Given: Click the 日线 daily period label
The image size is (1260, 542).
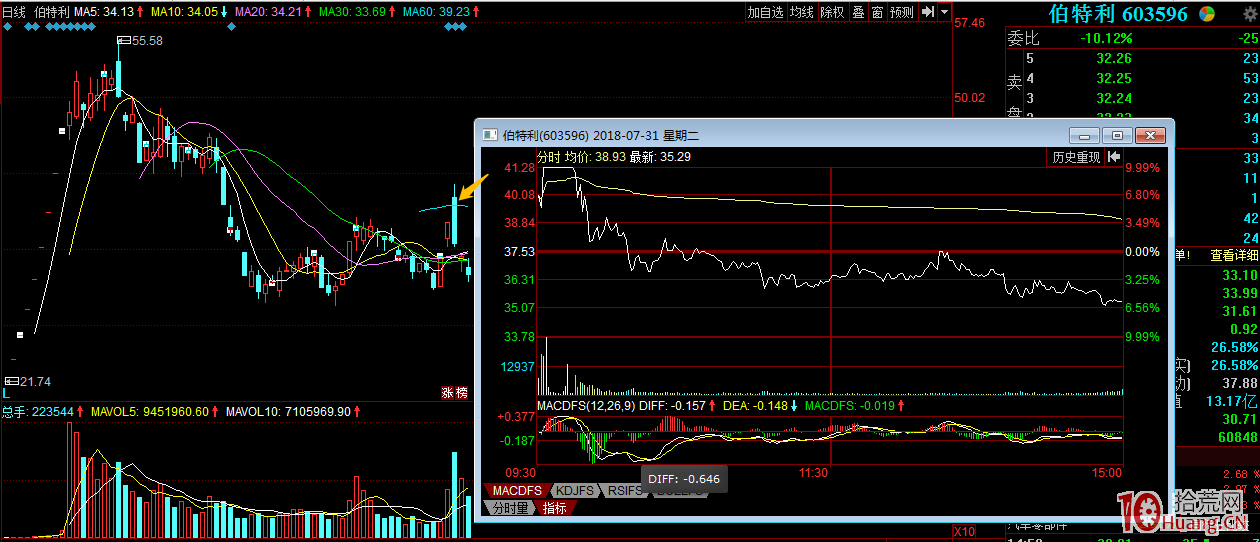Looking at the screenshot, I should [x=14, y=12].
